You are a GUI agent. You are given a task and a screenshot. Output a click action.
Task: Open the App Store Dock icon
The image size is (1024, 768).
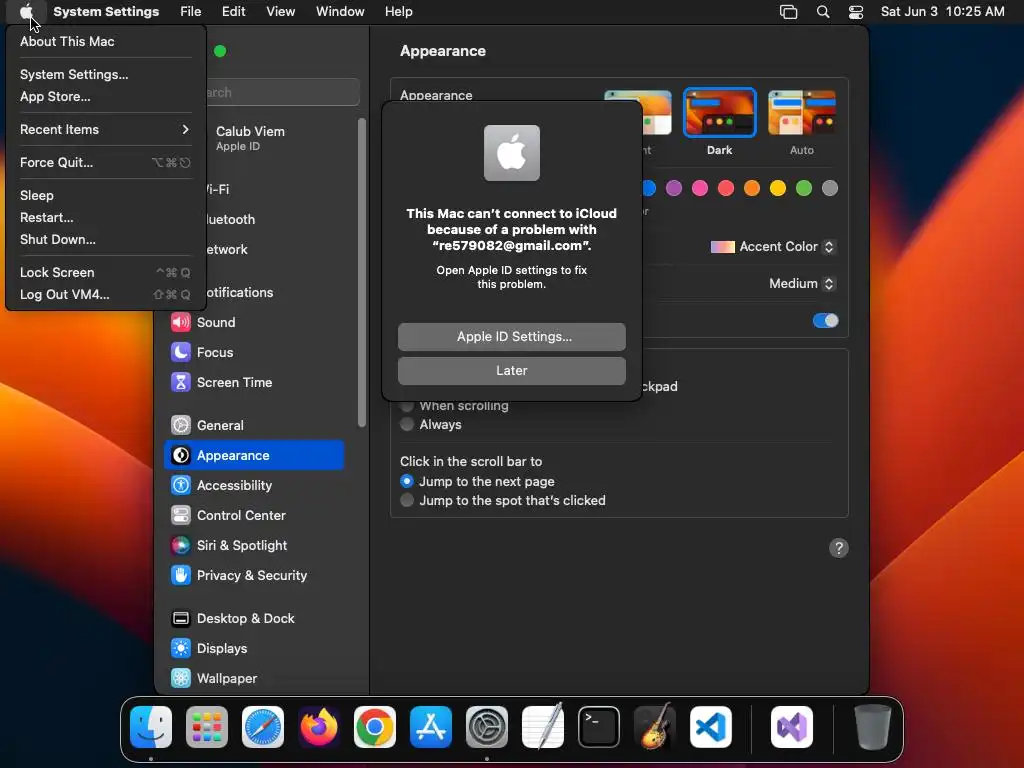(431, 727)
